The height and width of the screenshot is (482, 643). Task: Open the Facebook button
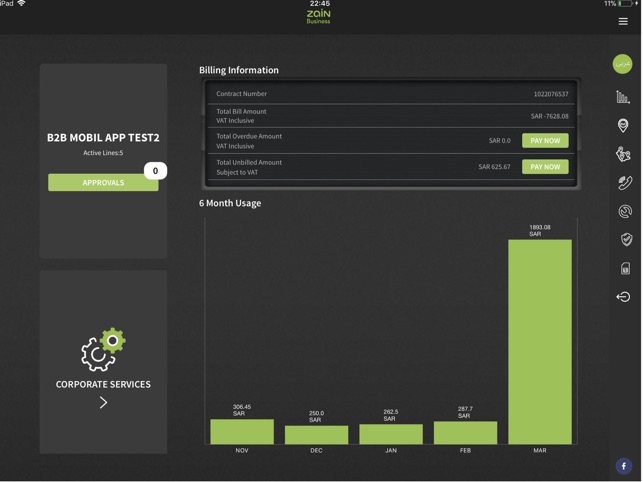(624, 466)
